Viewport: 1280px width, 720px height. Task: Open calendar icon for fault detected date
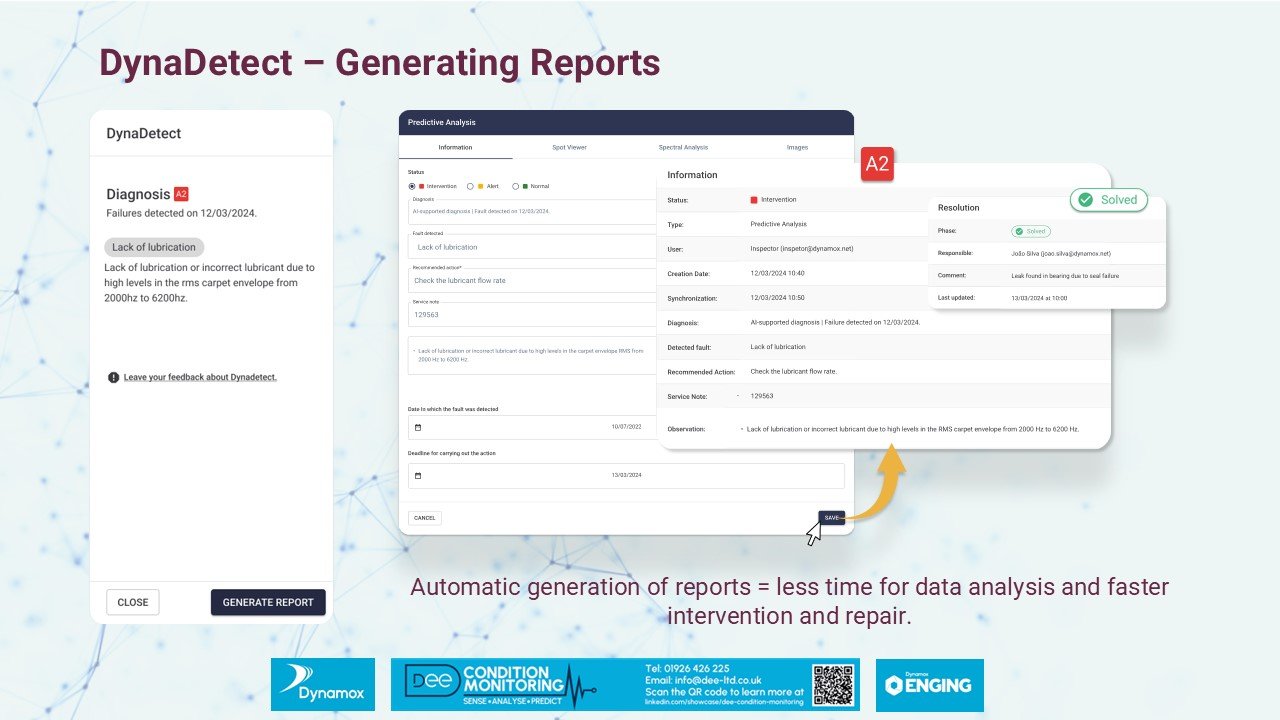[x=418, y=427]
